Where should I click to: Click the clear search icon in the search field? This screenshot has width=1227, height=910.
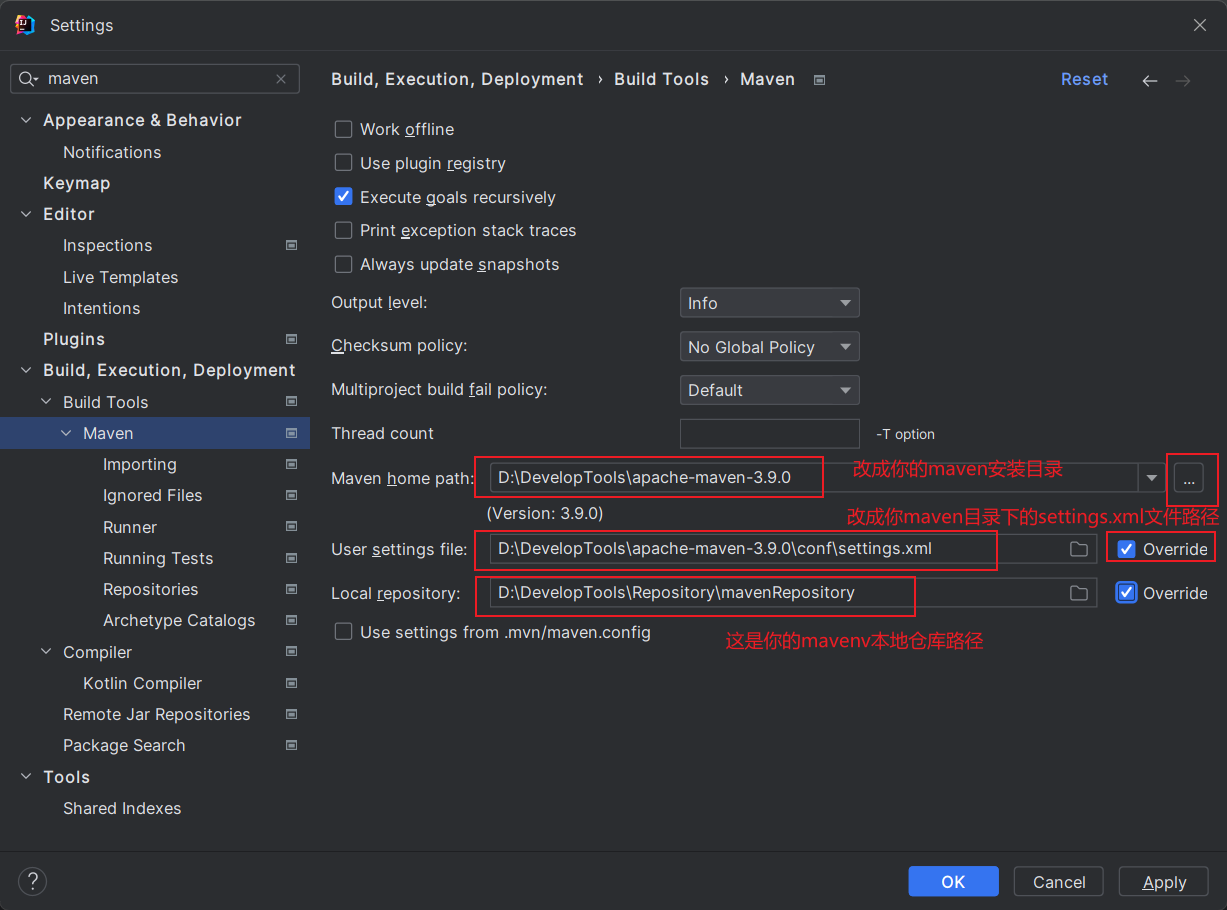[281, 79]
